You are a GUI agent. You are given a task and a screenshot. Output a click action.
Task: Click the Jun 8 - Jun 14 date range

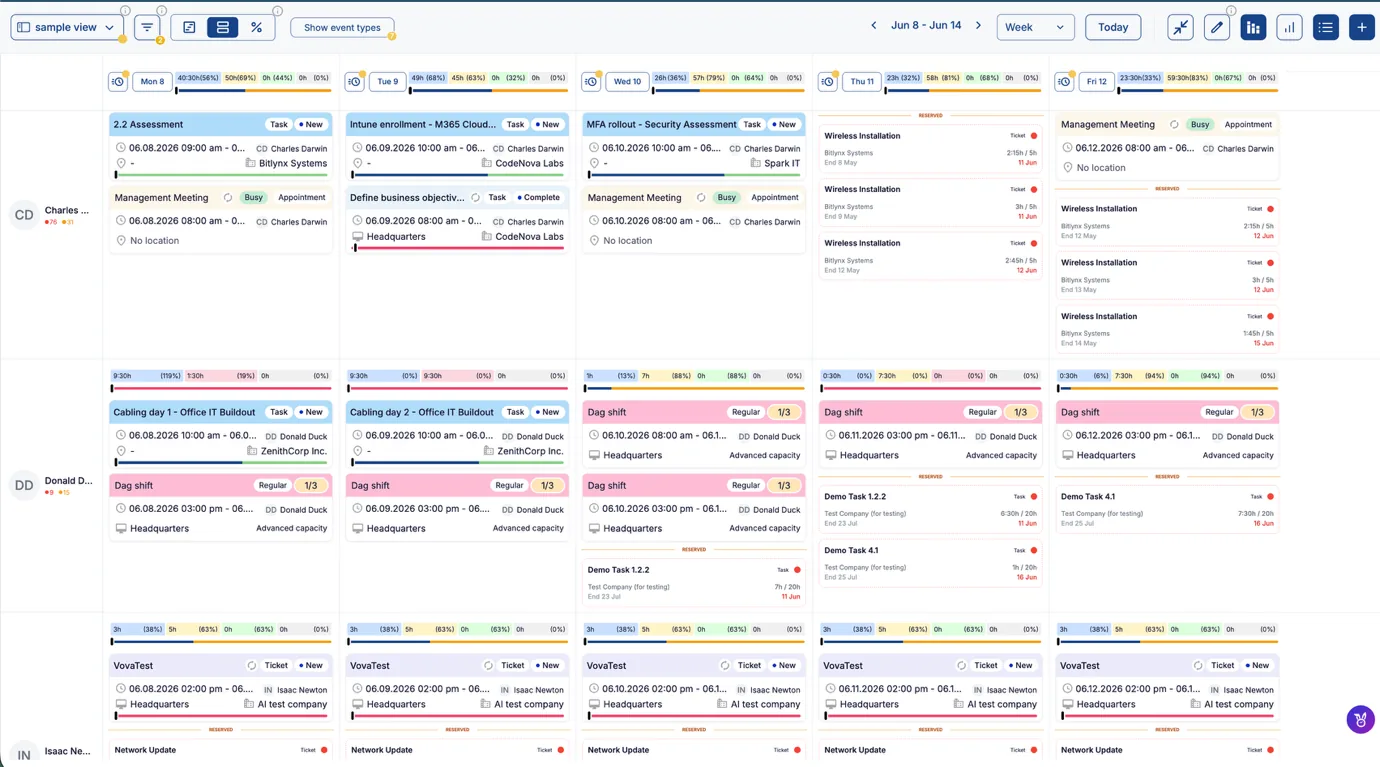click(x=926, y=26)
